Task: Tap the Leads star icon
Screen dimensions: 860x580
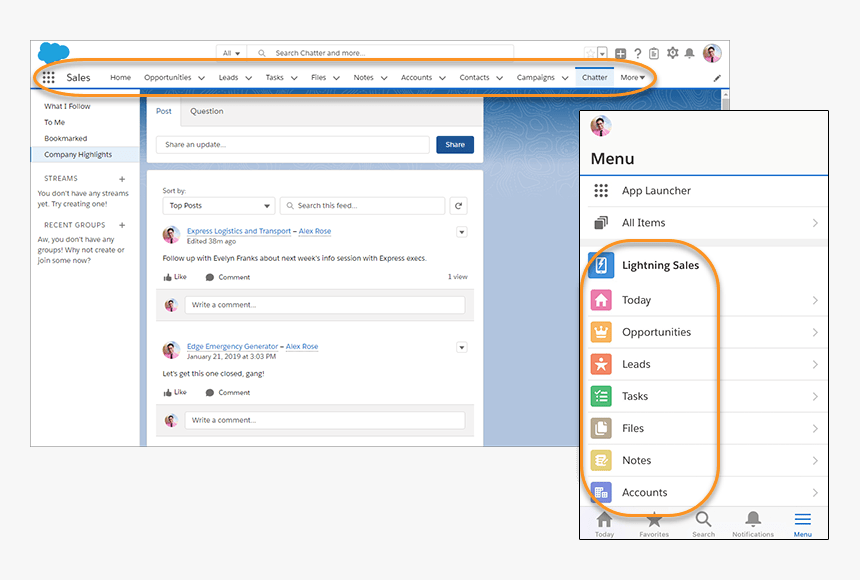Action: point(601,364)
